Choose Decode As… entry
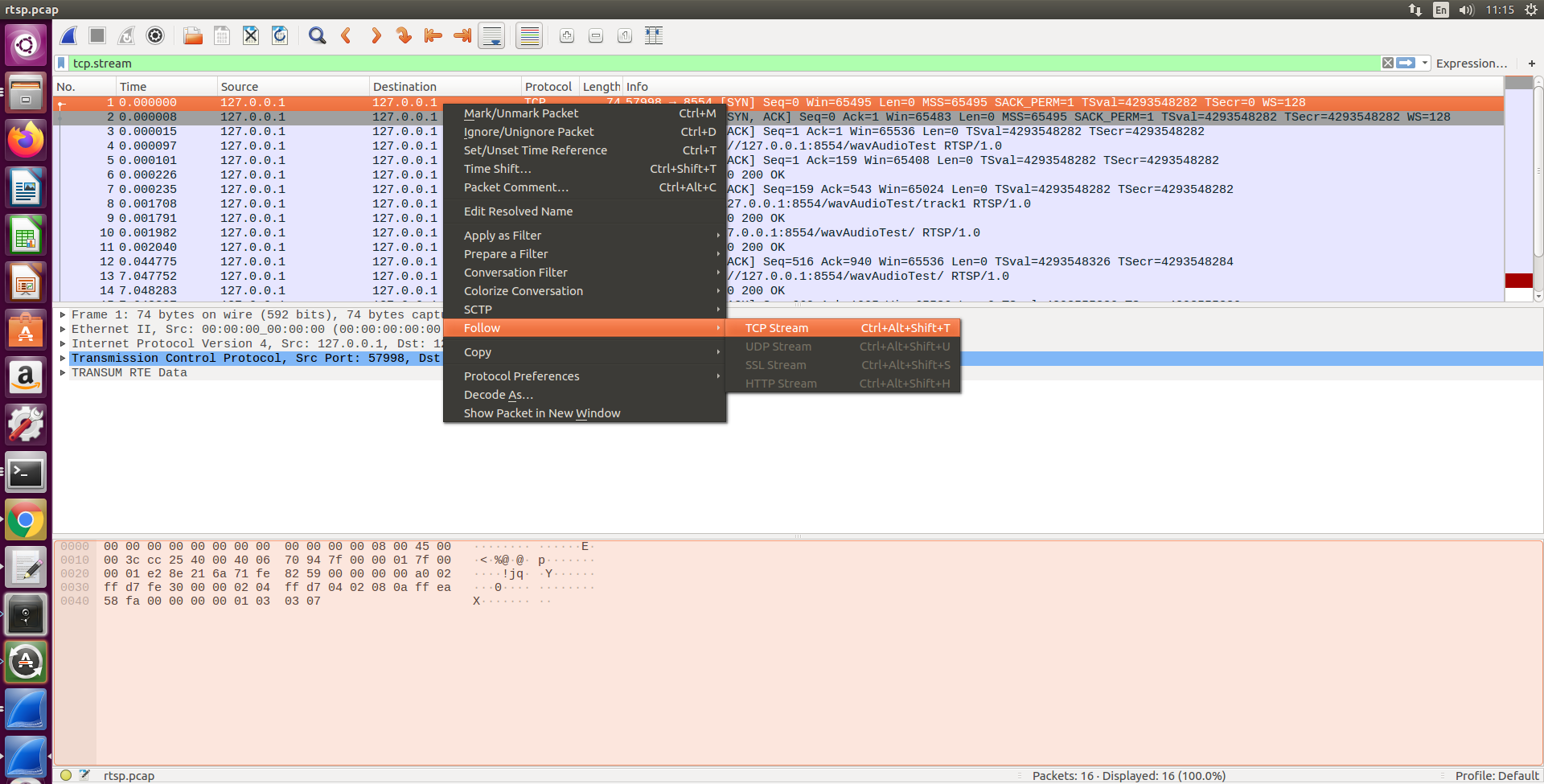The width and height of the screenshot is (1544, 784). pos(585,395)
